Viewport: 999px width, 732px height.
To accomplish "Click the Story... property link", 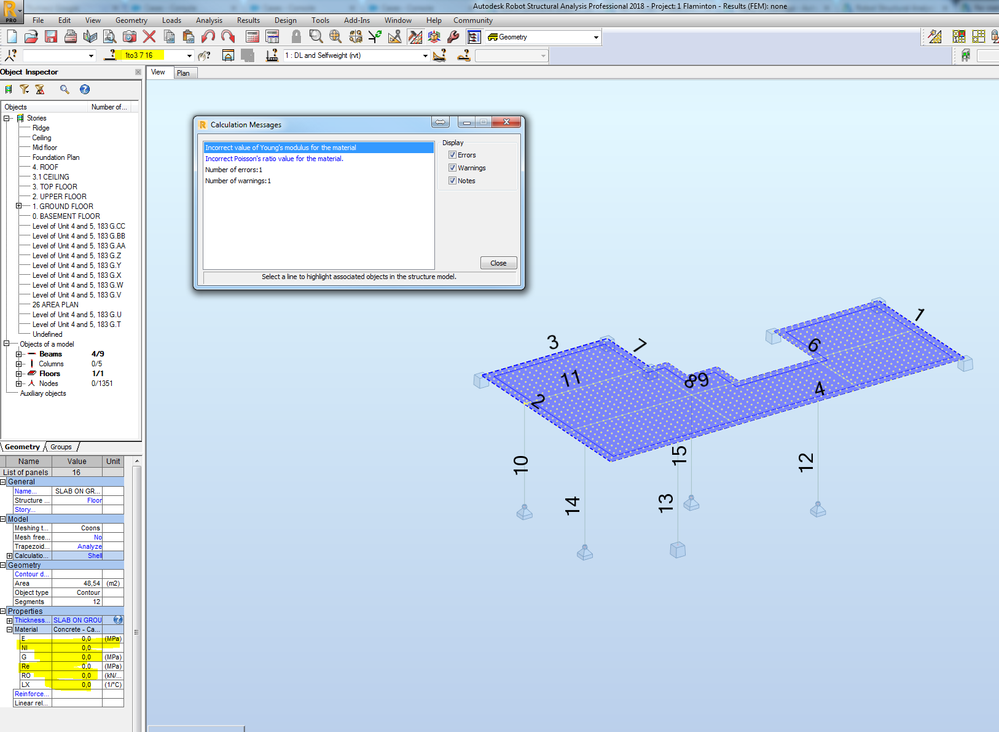I will click(x=24, y=510).
